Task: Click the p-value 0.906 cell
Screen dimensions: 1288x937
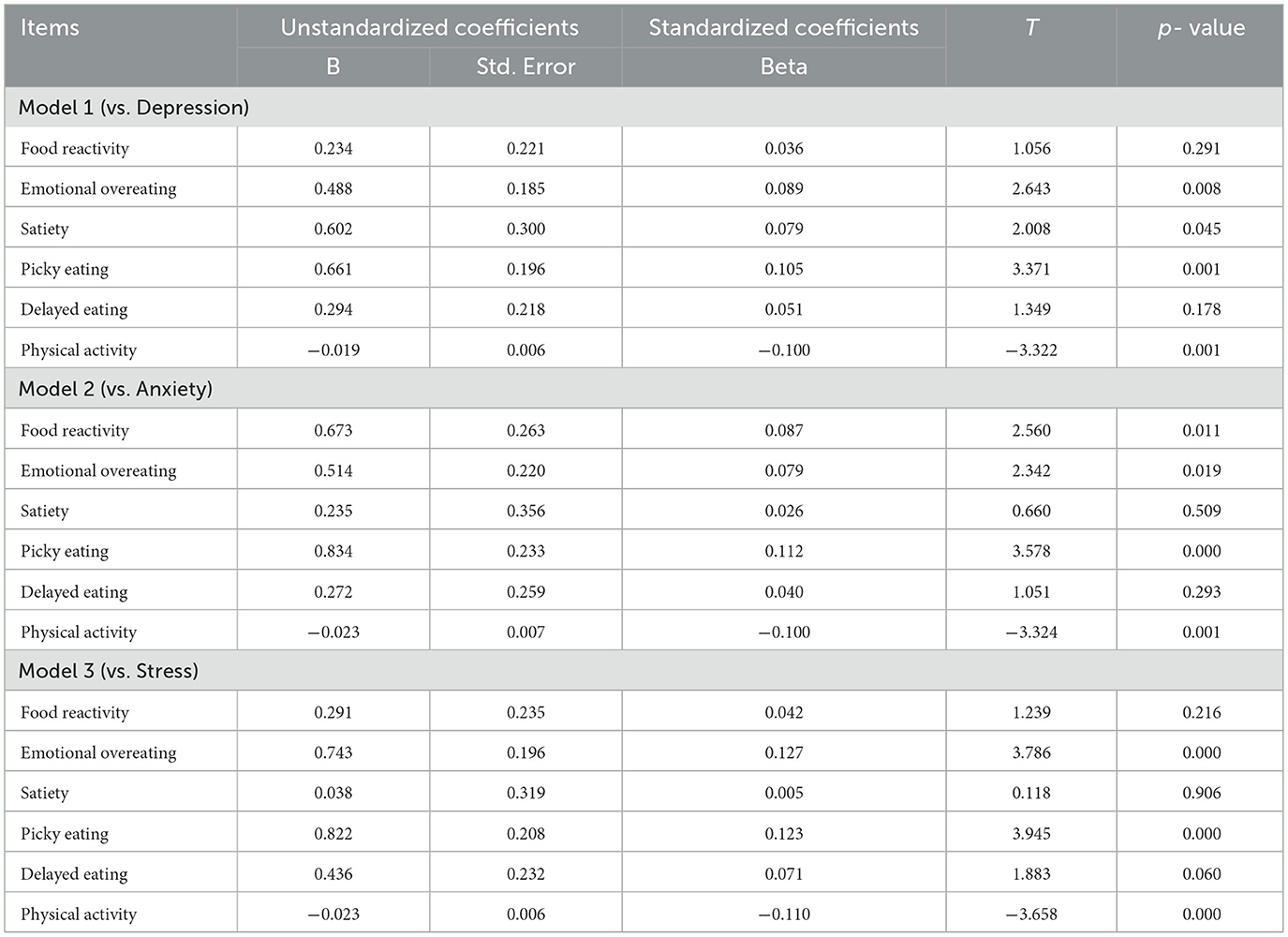Action: click(1201, 793)
